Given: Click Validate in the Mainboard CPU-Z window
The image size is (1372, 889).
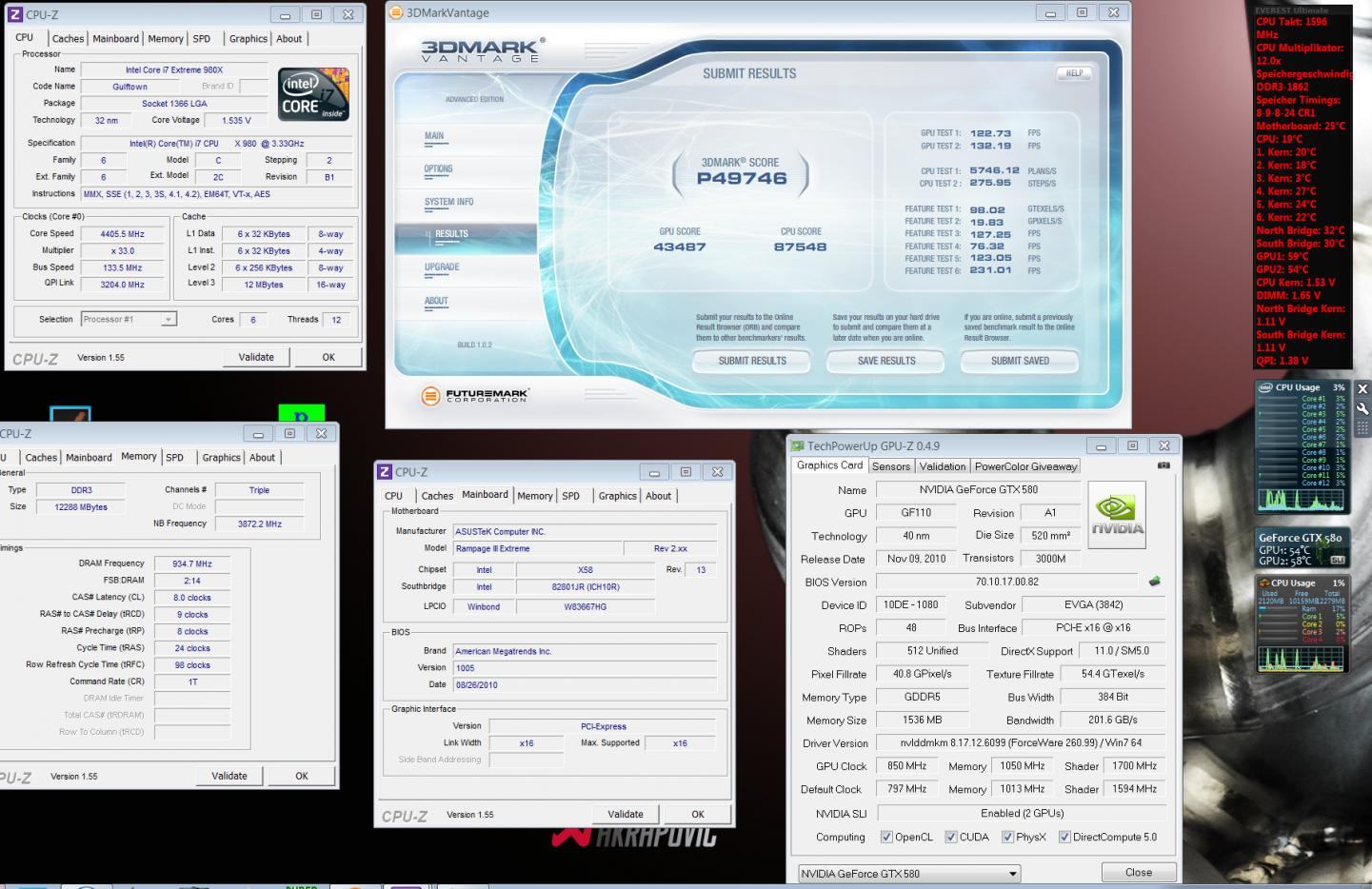Looking at the screenshot, I should tap(626, 815).
